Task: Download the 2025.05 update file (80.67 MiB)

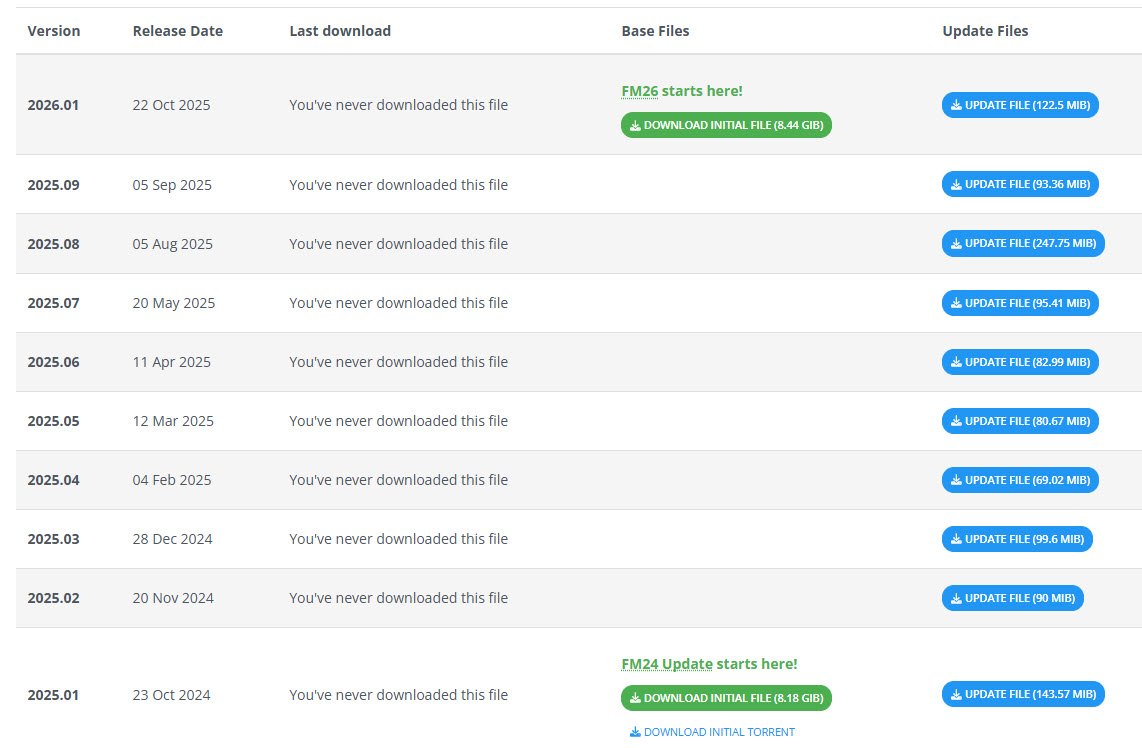Action: pyautogui.click(x=1020, y=421)
